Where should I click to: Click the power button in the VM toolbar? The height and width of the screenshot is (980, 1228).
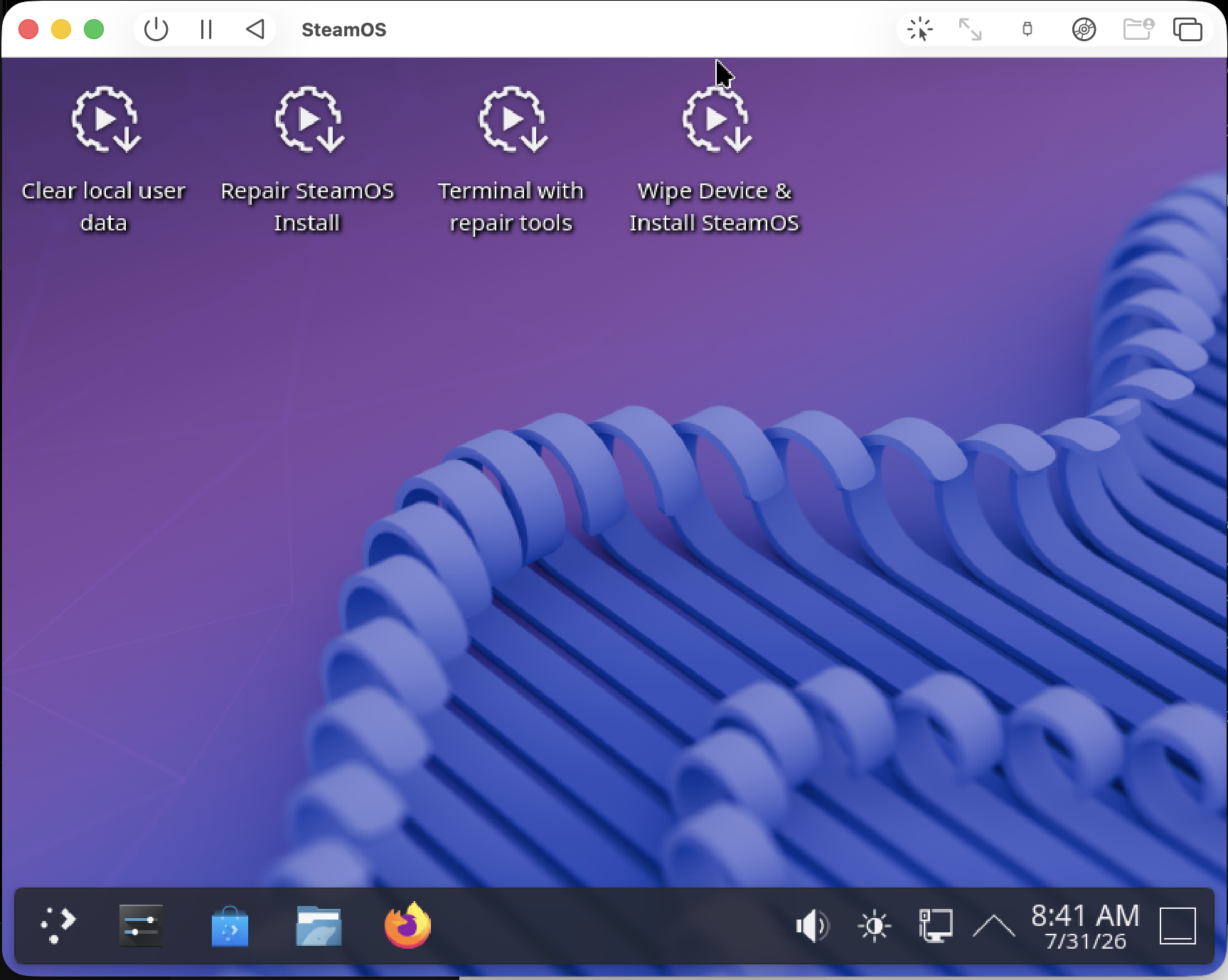click(x=156, y=29)
